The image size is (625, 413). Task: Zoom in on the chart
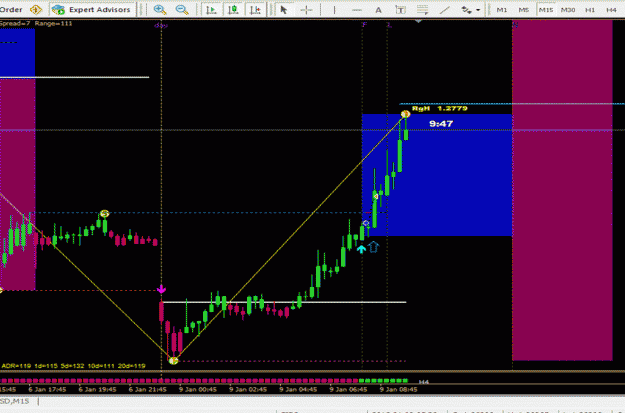point(160,10)
